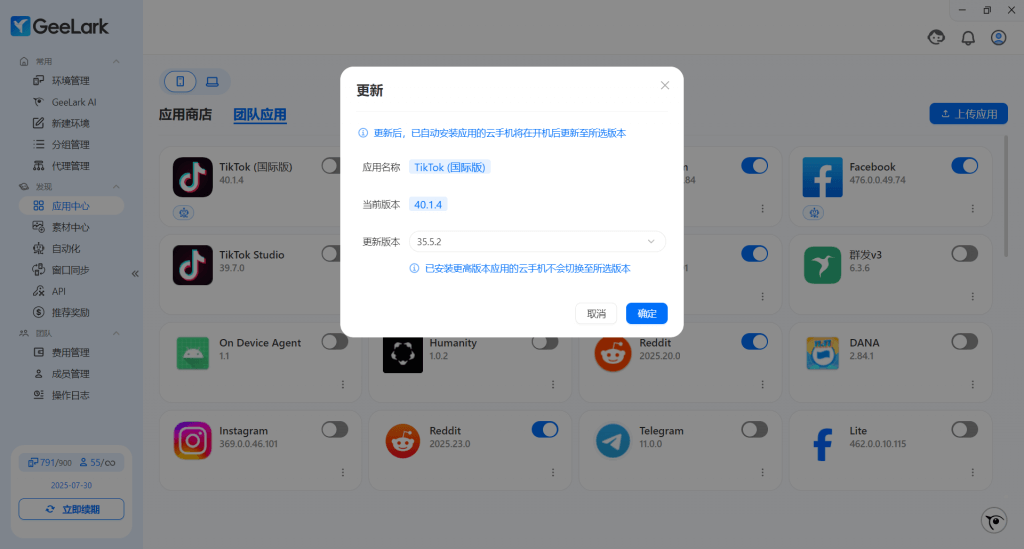Switch to the 应用商店 tab

tap(185, 115)
